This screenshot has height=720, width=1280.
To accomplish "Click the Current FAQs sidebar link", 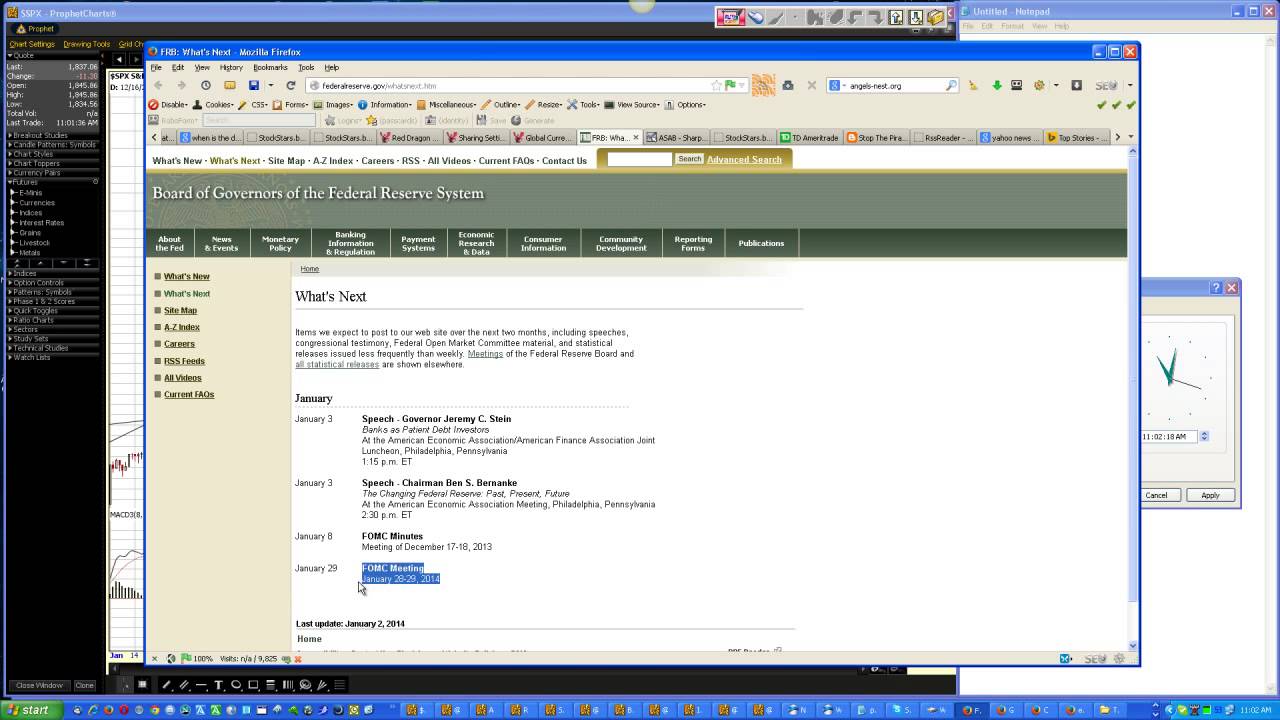I will click(189, 395).
